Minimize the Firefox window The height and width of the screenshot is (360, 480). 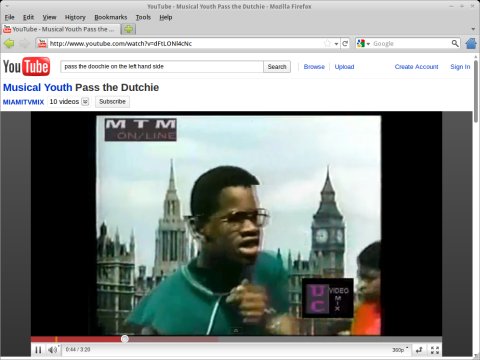pyautogui.click(x=452, y=6)
